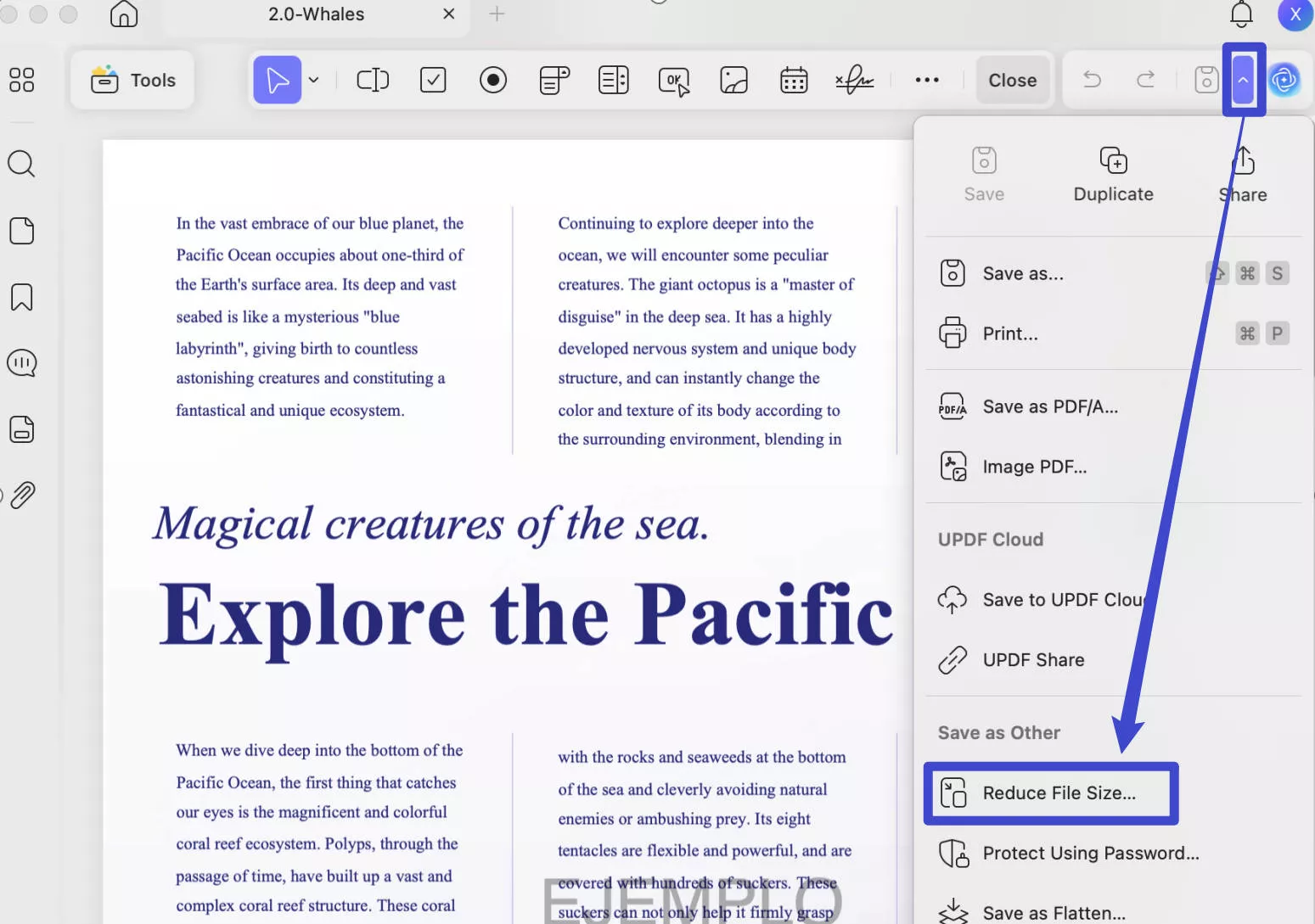Open the more tools ellipsis menu
The image size is (1315, 924).
927,81
